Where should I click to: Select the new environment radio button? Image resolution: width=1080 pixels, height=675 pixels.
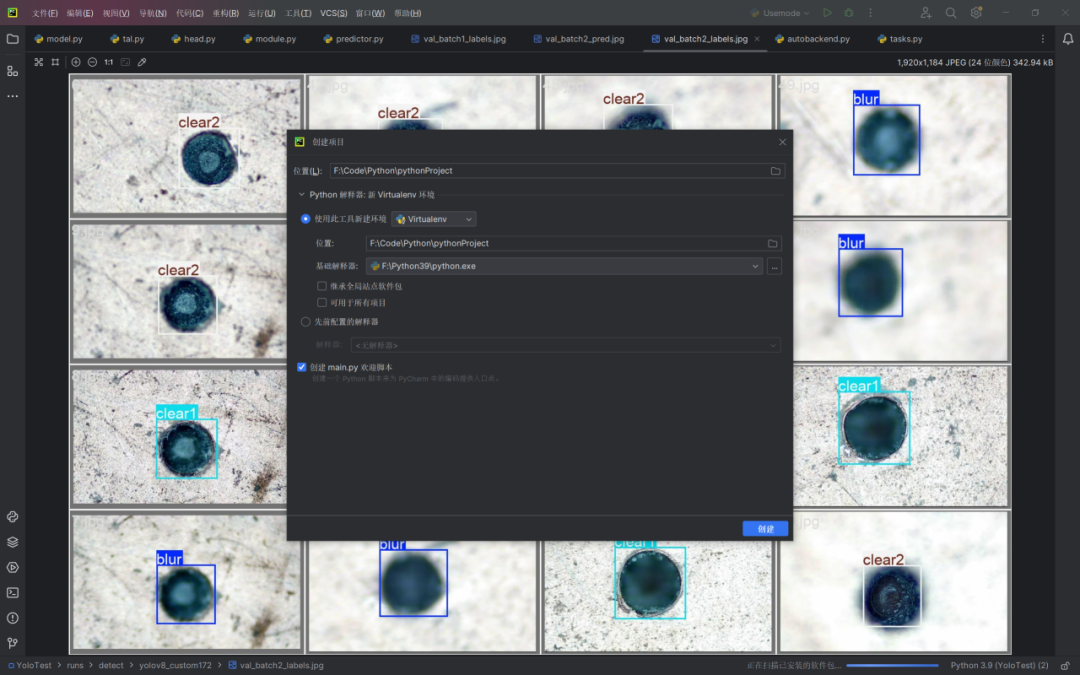click(306, 219)
